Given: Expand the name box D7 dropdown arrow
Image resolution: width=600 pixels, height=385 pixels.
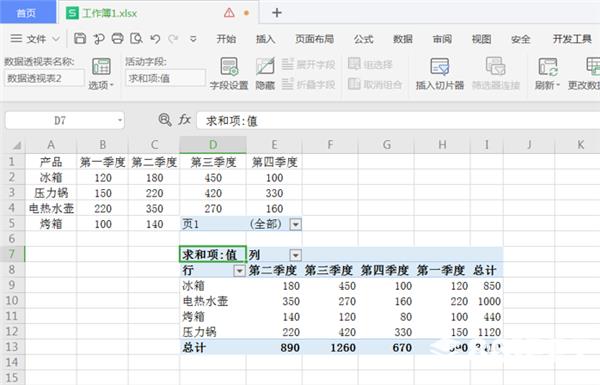Looking at the screenshot, I should (x=120, y=121).
